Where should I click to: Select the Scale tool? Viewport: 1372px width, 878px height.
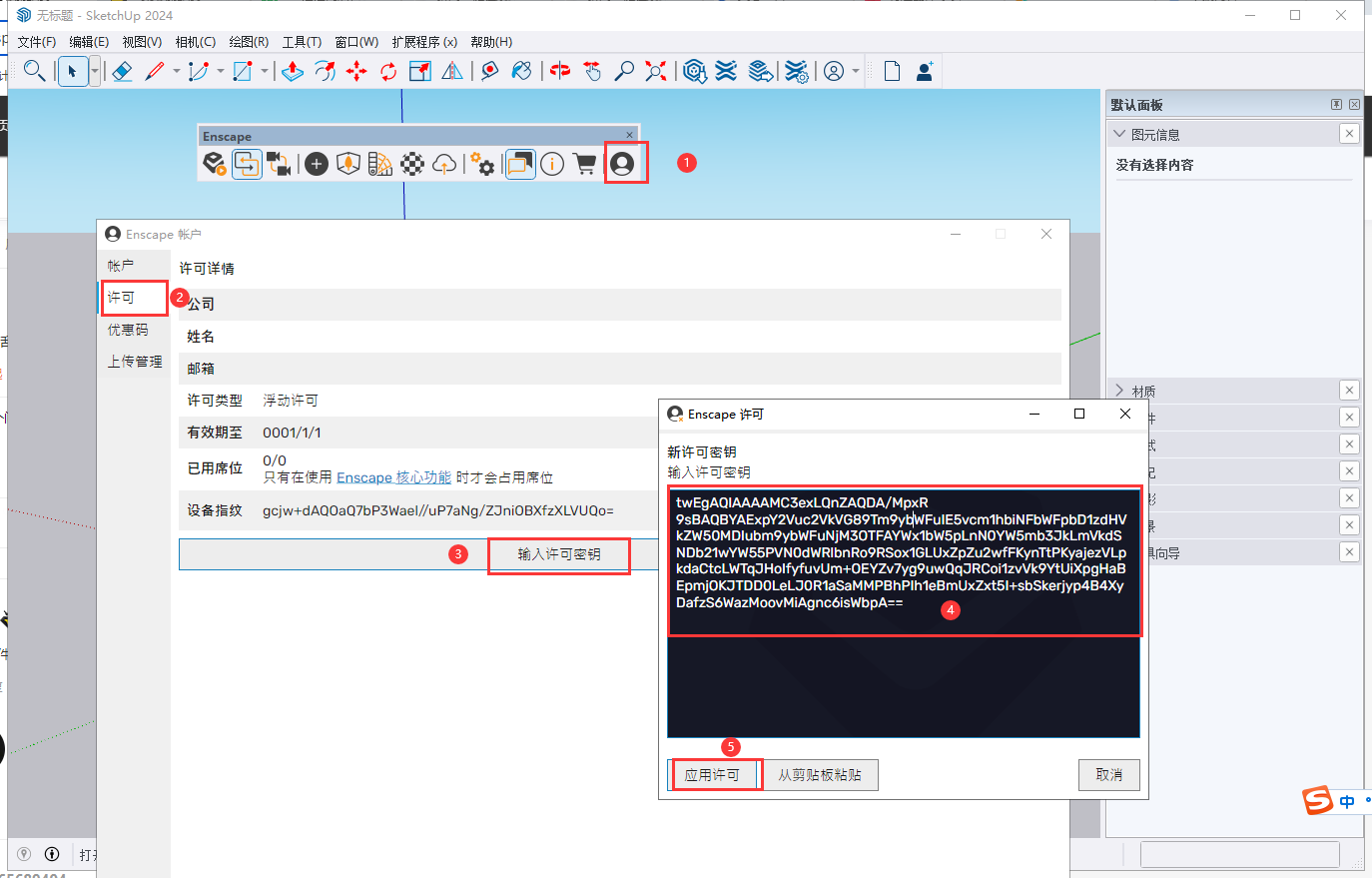(420, 71)
